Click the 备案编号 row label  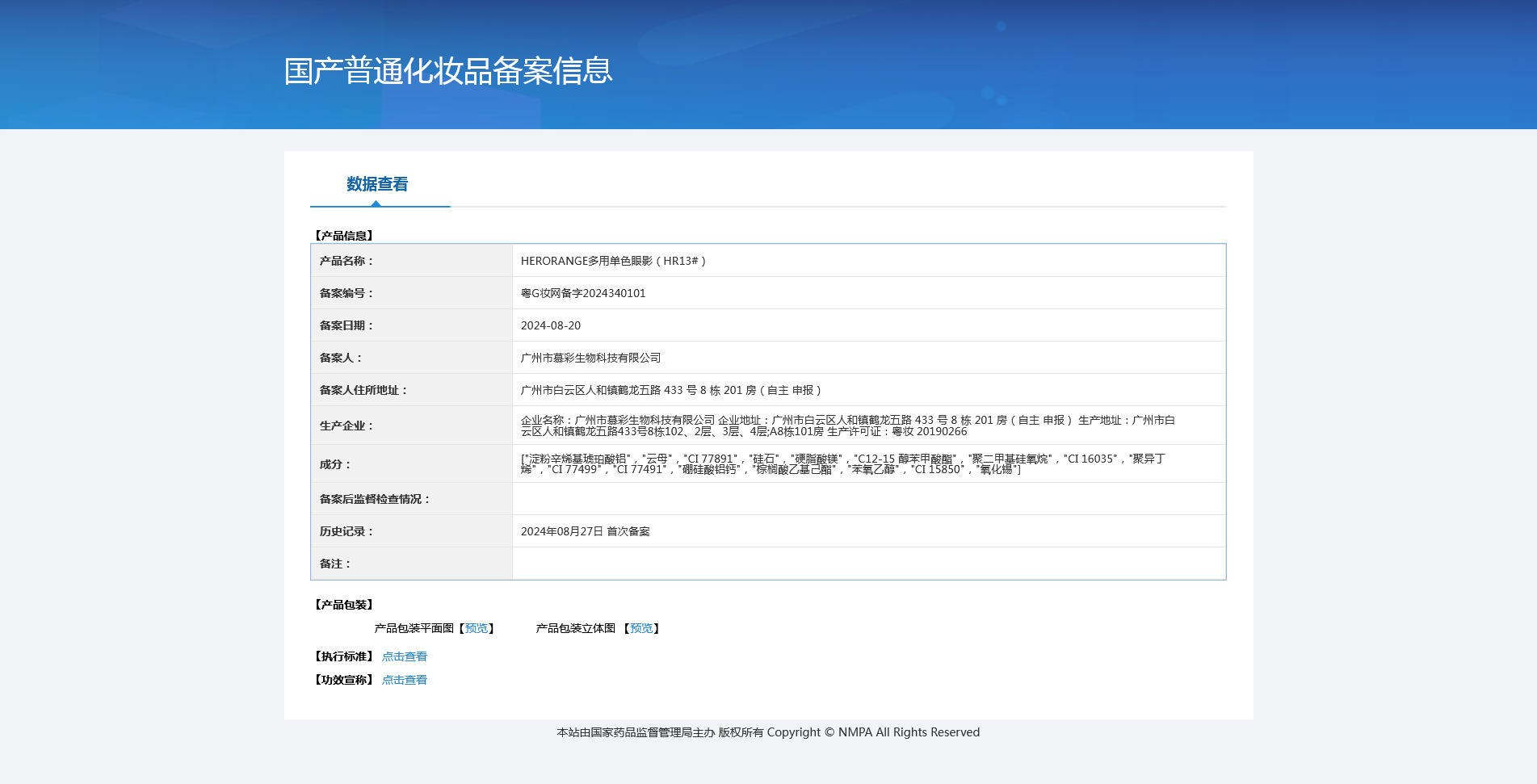click(x=346, y=293)
